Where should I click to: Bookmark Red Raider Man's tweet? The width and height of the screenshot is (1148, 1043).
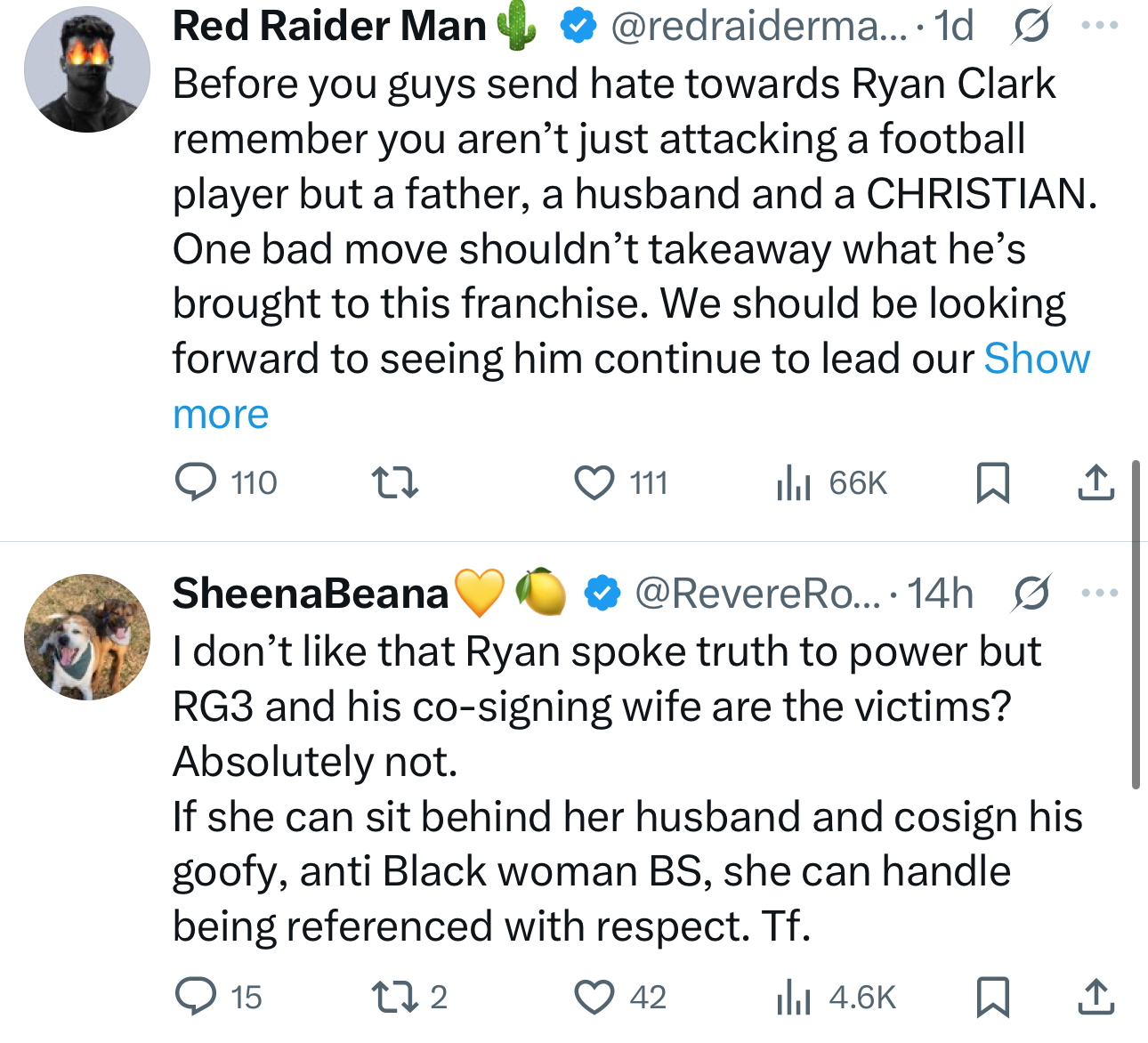click(994, 482)
